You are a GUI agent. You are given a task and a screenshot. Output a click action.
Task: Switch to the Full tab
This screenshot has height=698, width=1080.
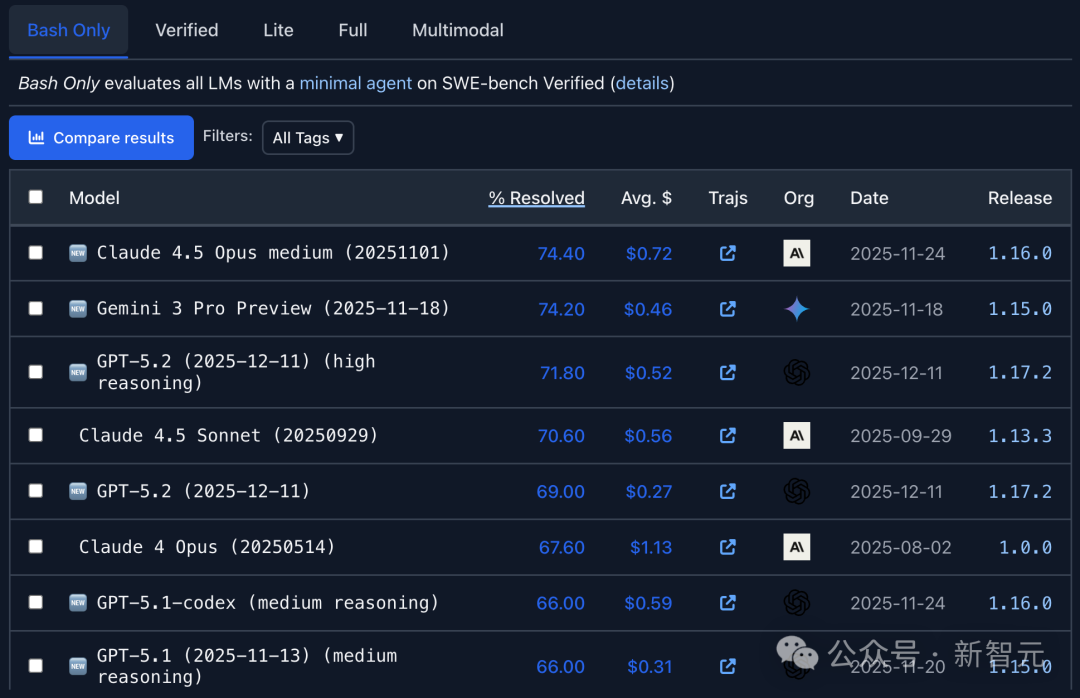coord(353,30)
